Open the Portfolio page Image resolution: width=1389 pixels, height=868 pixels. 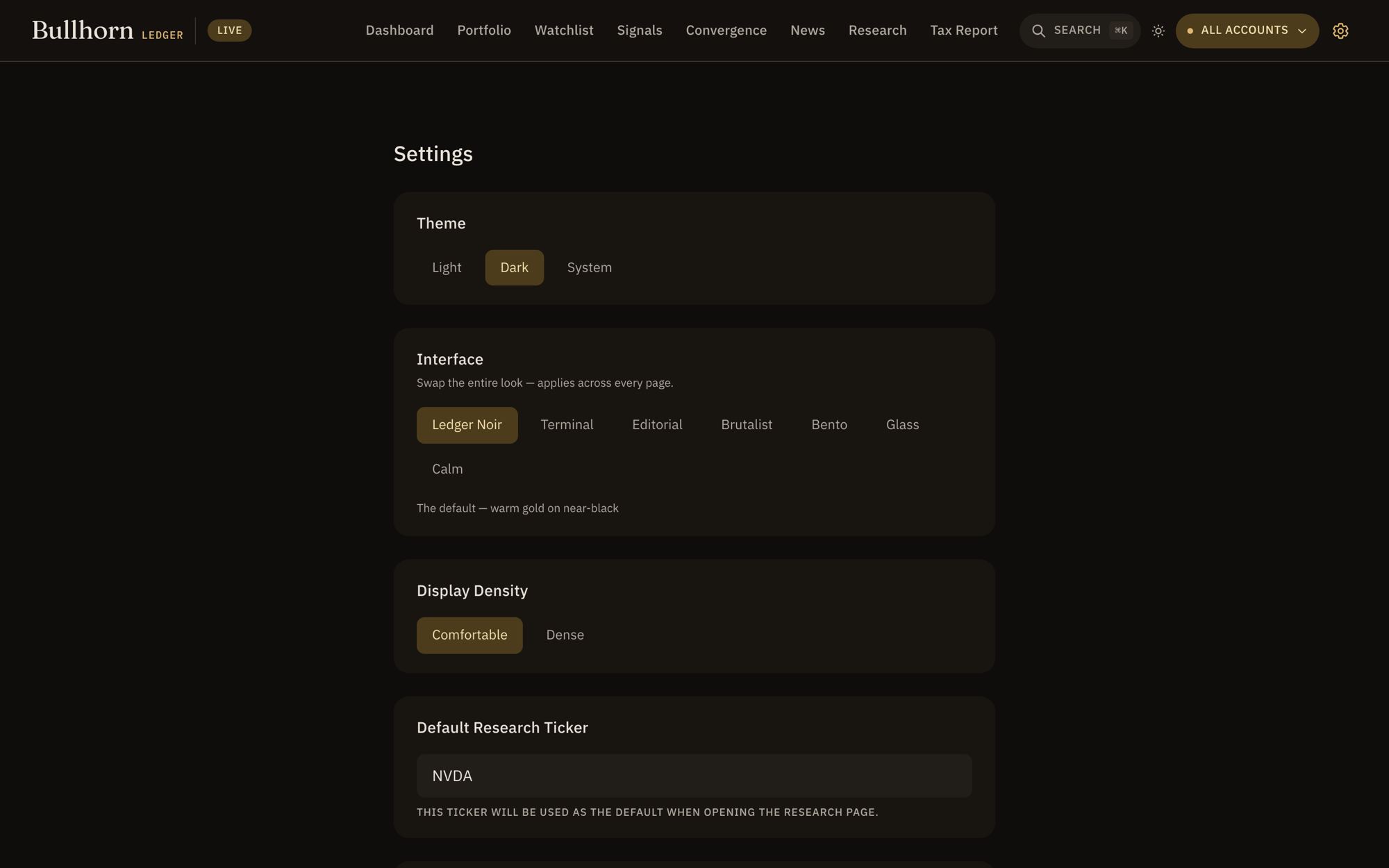[x=484, y=31]
